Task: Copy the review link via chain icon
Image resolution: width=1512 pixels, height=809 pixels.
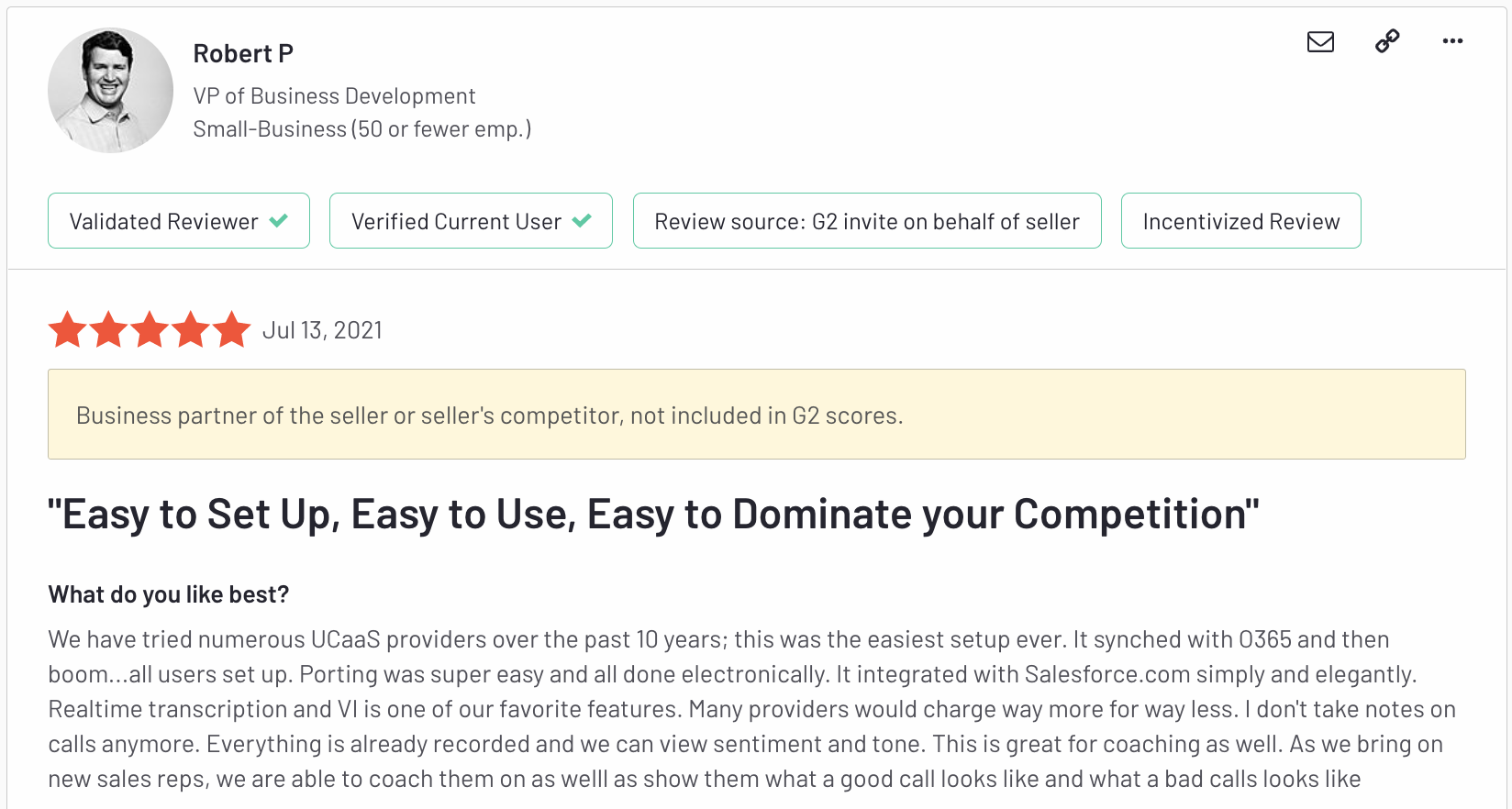Action: [1387, 41]
